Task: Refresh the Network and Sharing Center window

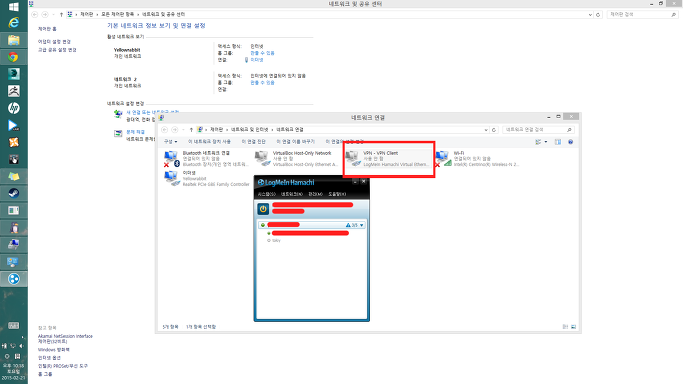Action: click(598, 14)
